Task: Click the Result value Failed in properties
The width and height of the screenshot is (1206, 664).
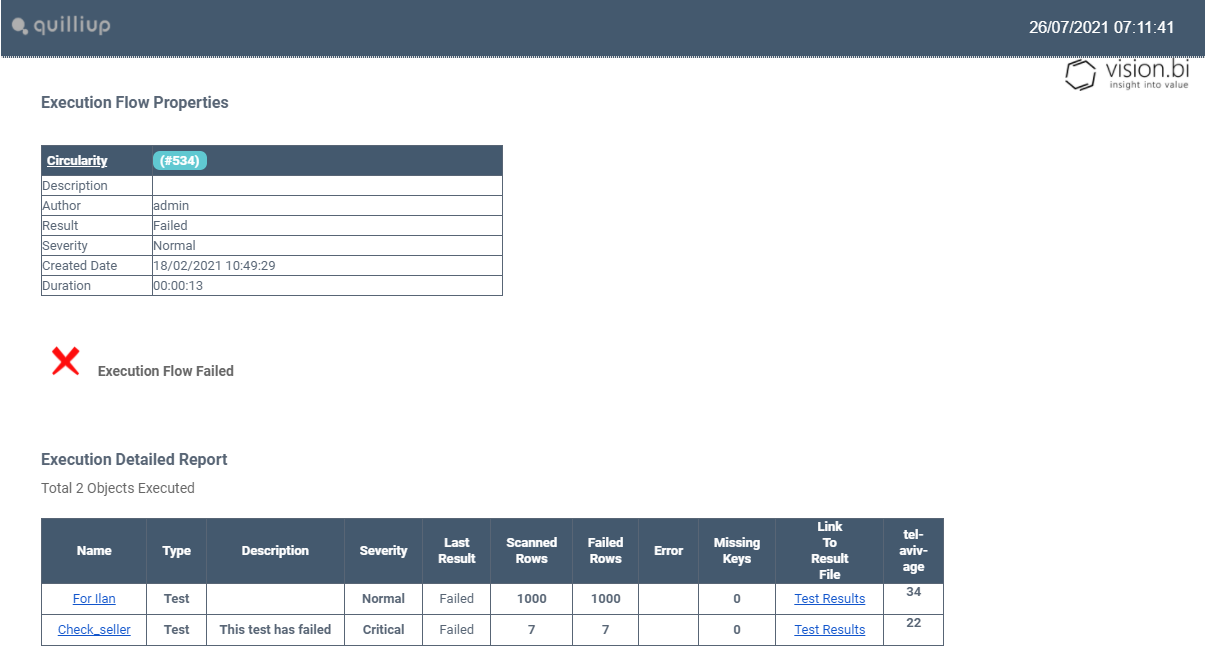Action: click(170, 226)
